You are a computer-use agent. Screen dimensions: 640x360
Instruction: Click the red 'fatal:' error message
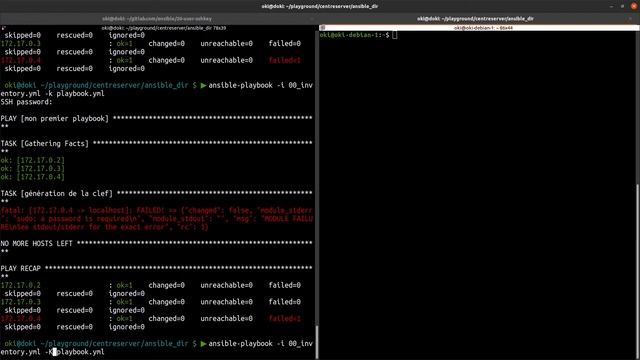pyautogui.click(x=157, y=218)
